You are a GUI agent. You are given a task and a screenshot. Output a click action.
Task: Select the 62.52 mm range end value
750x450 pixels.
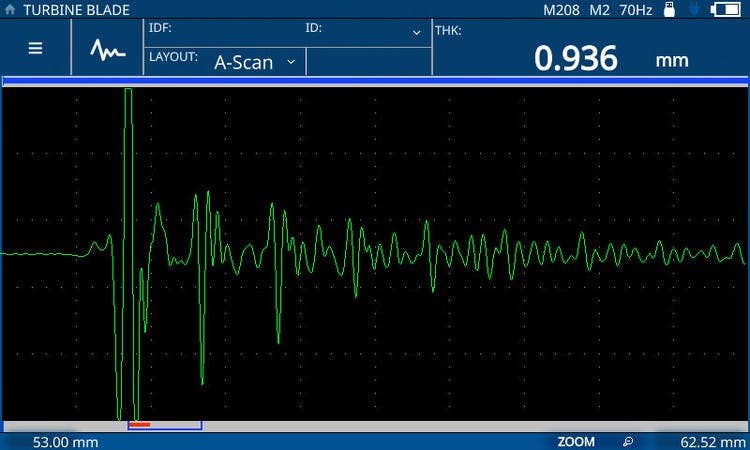coord(709,441)
